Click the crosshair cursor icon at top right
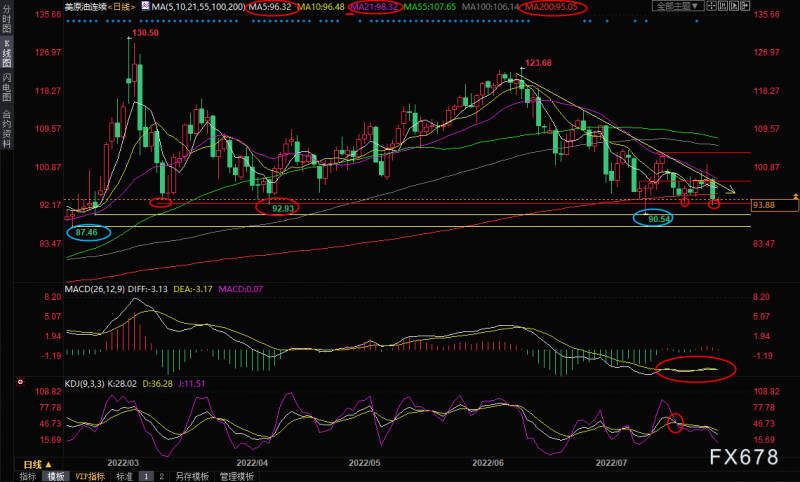Screen dimensions: 800x482 [x=711, y=6]
